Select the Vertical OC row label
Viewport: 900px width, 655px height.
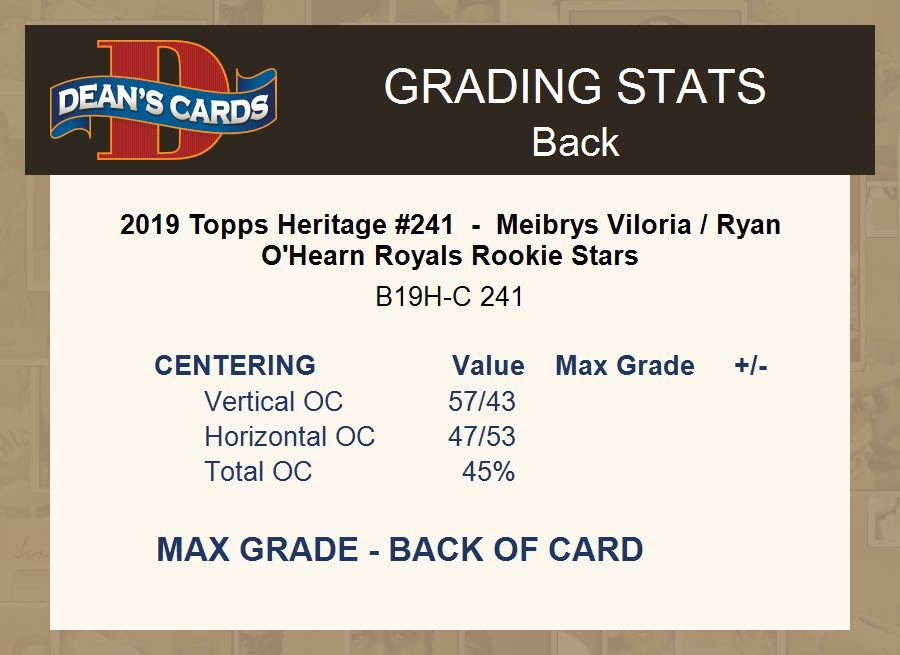coord(273,401)
